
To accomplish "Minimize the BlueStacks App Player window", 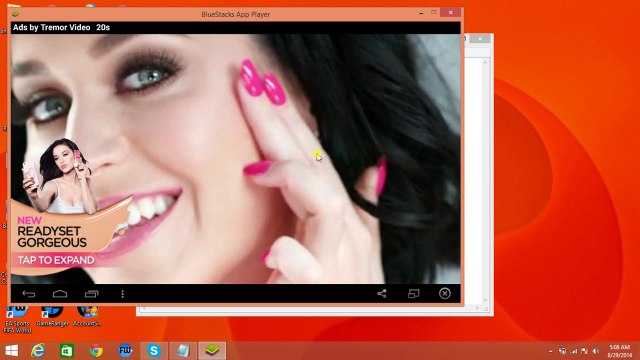I will pos(421,13).
